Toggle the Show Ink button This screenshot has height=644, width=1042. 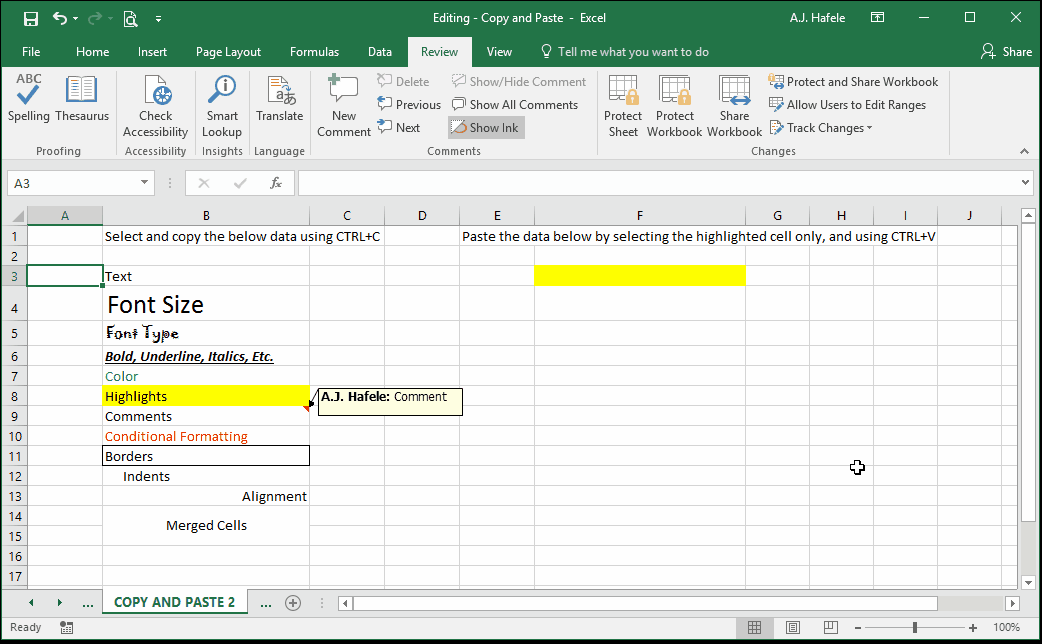(486, 128)
